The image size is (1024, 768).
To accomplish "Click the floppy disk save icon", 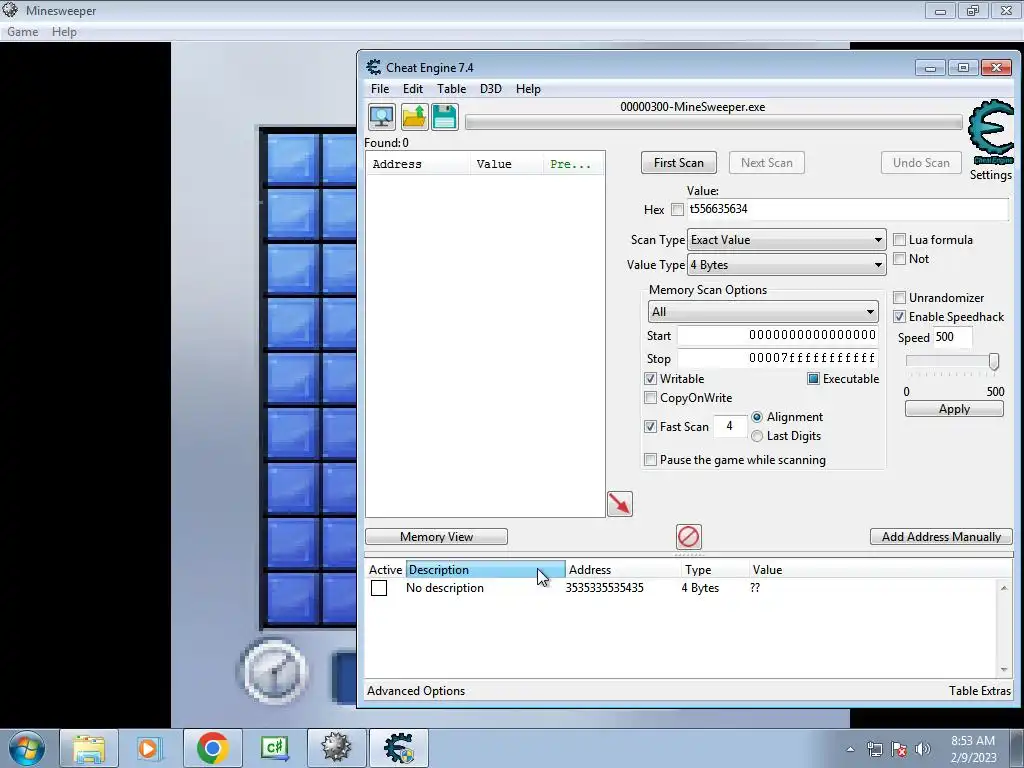I will [445, 118].
